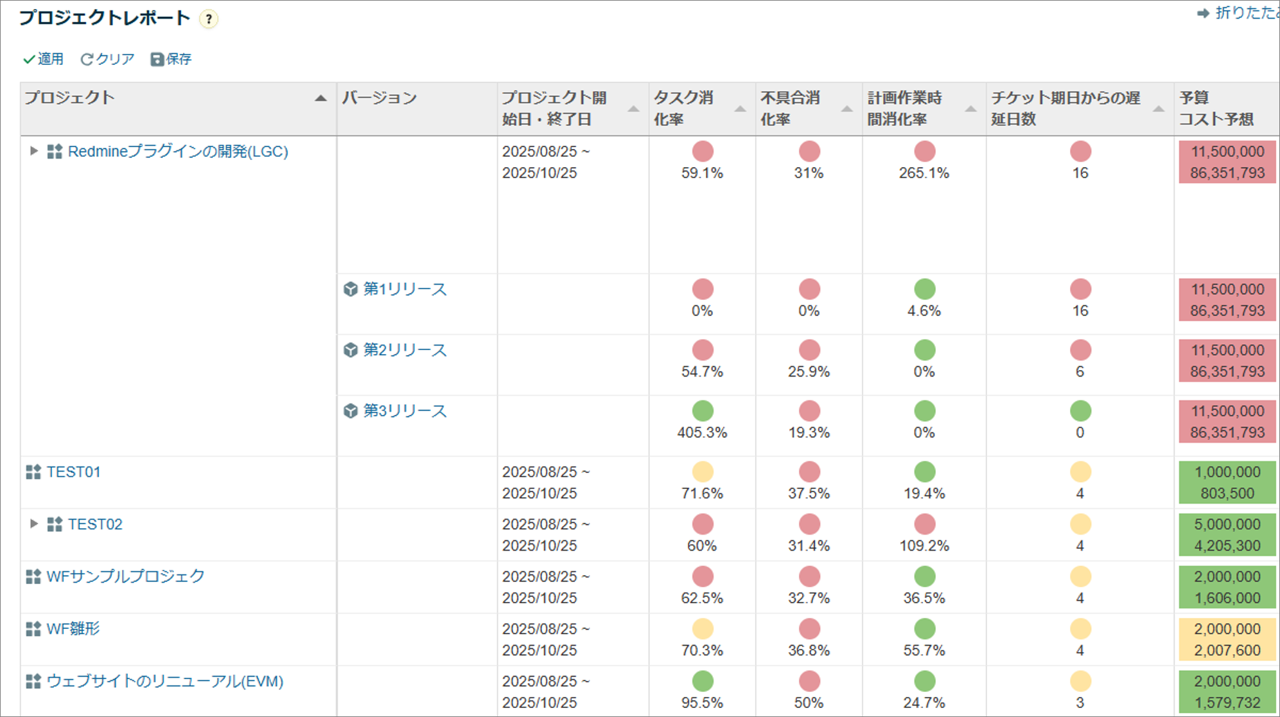Expand the TEST02 project tree arrow

[34, 524]
